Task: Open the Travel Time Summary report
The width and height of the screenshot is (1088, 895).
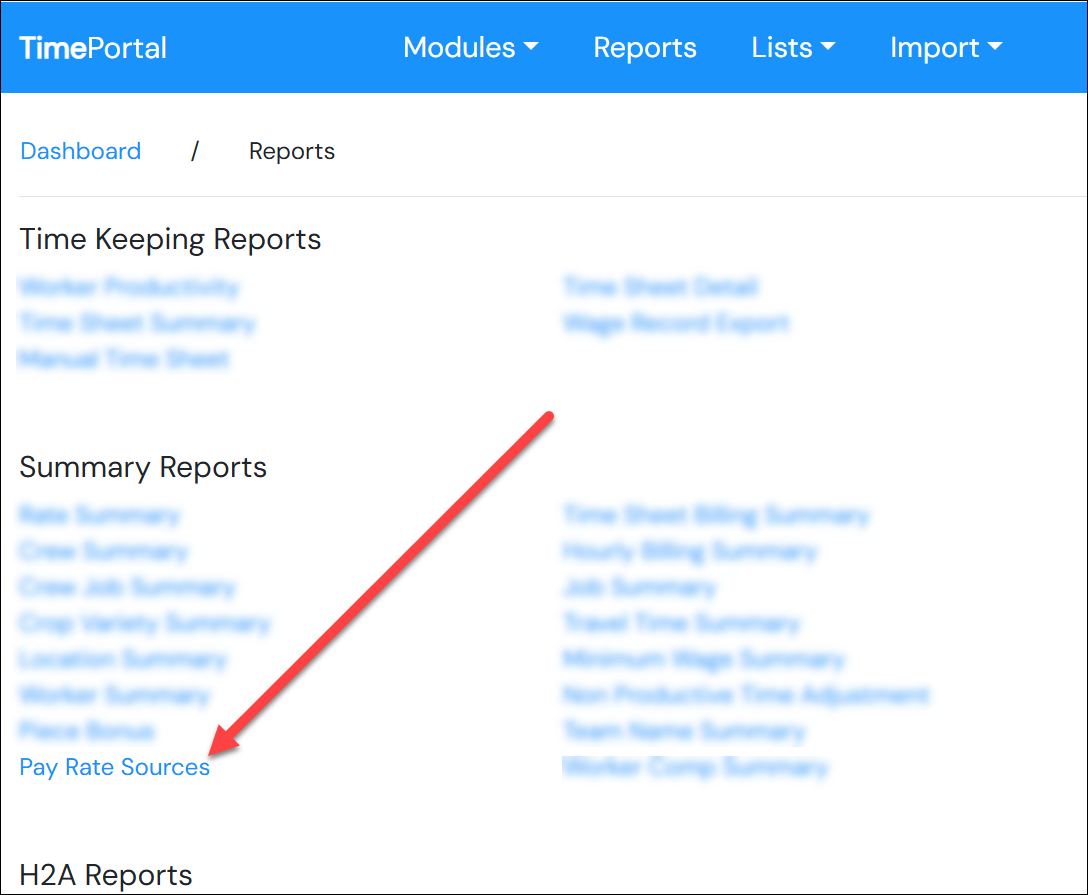Action: 682,623
